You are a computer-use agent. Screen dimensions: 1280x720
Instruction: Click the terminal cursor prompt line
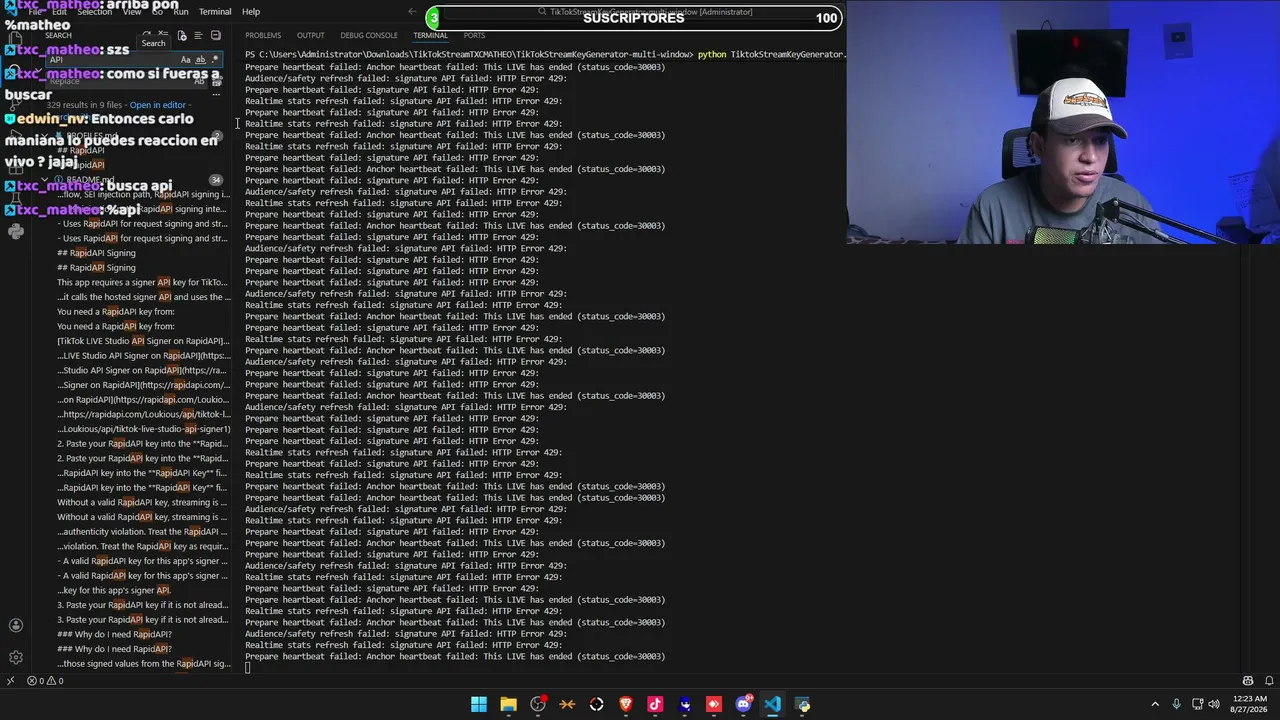click(x=248, y=668)
